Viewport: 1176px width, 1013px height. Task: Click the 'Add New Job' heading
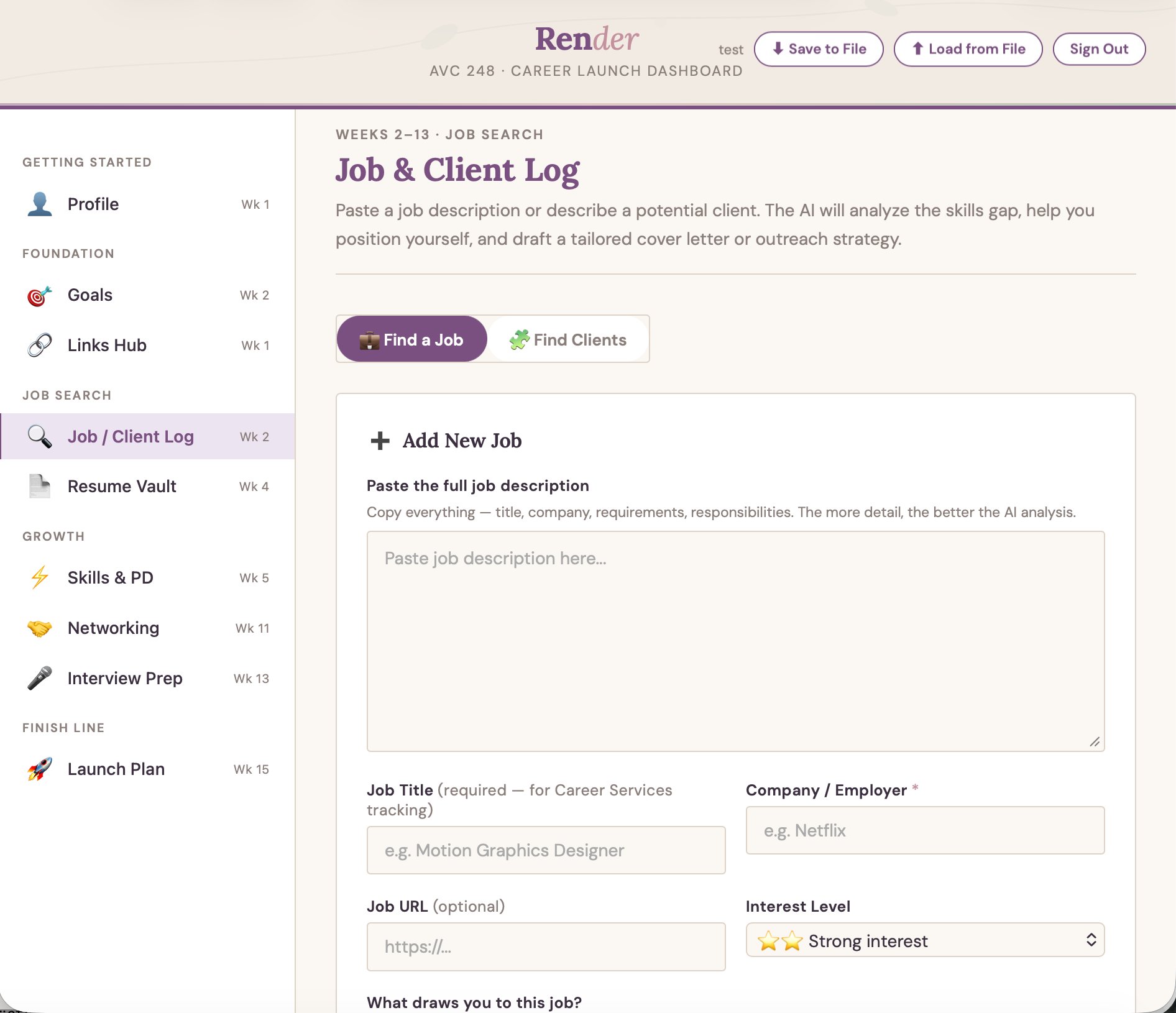[x=462, y=441]
